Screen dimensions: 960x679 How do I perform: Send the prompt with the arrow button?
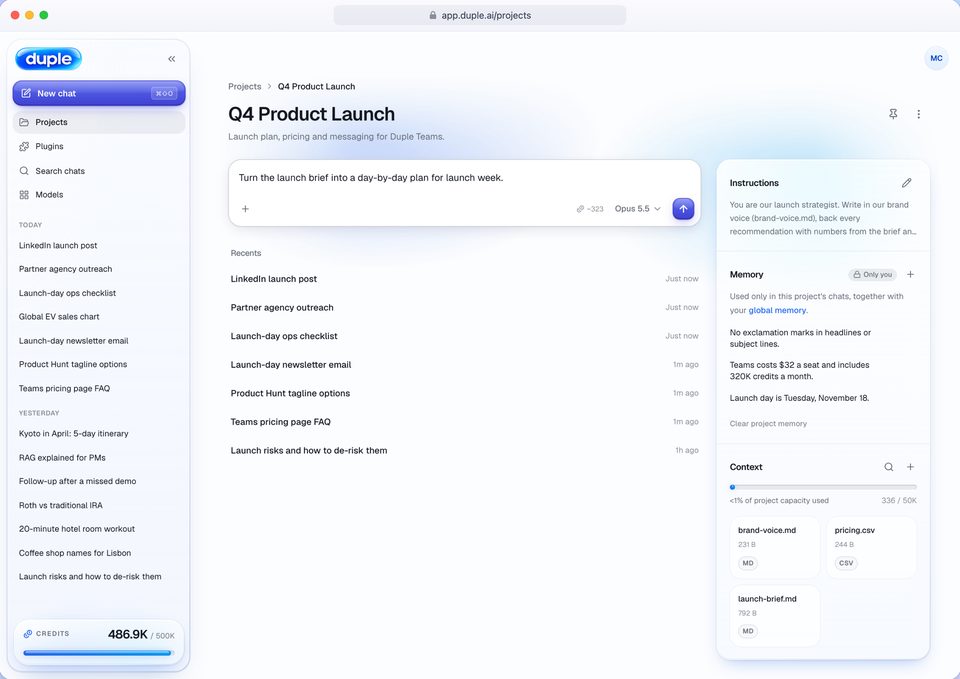683,209
